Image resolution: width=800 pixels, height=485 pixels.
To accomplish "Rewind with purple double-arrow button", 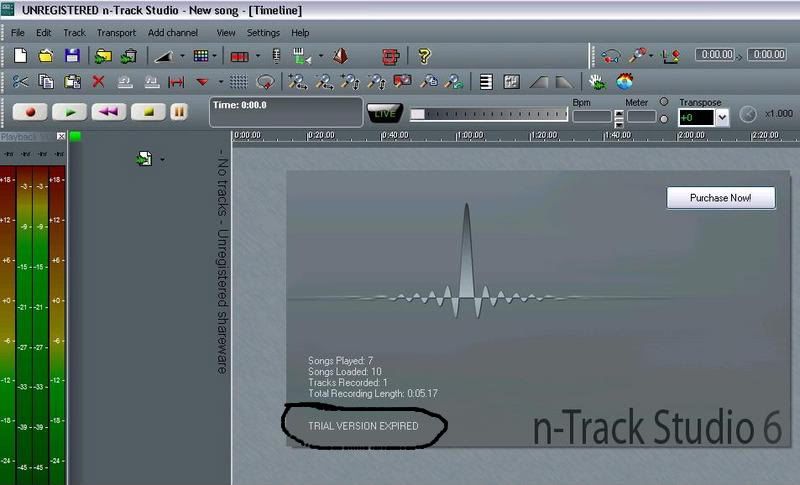I will (109, 112).
